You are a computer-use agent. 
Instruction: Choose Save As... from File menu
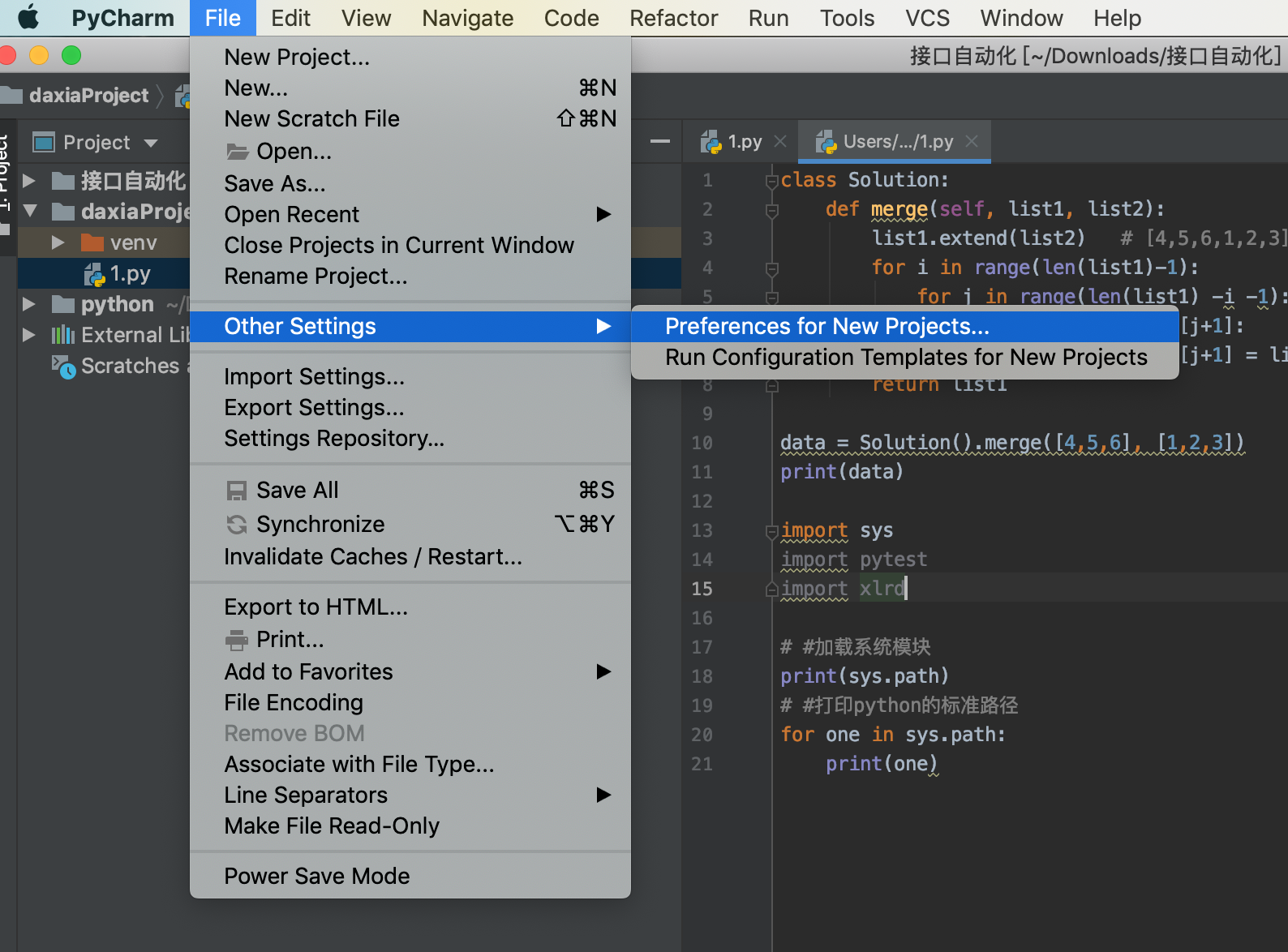(410, 184)
